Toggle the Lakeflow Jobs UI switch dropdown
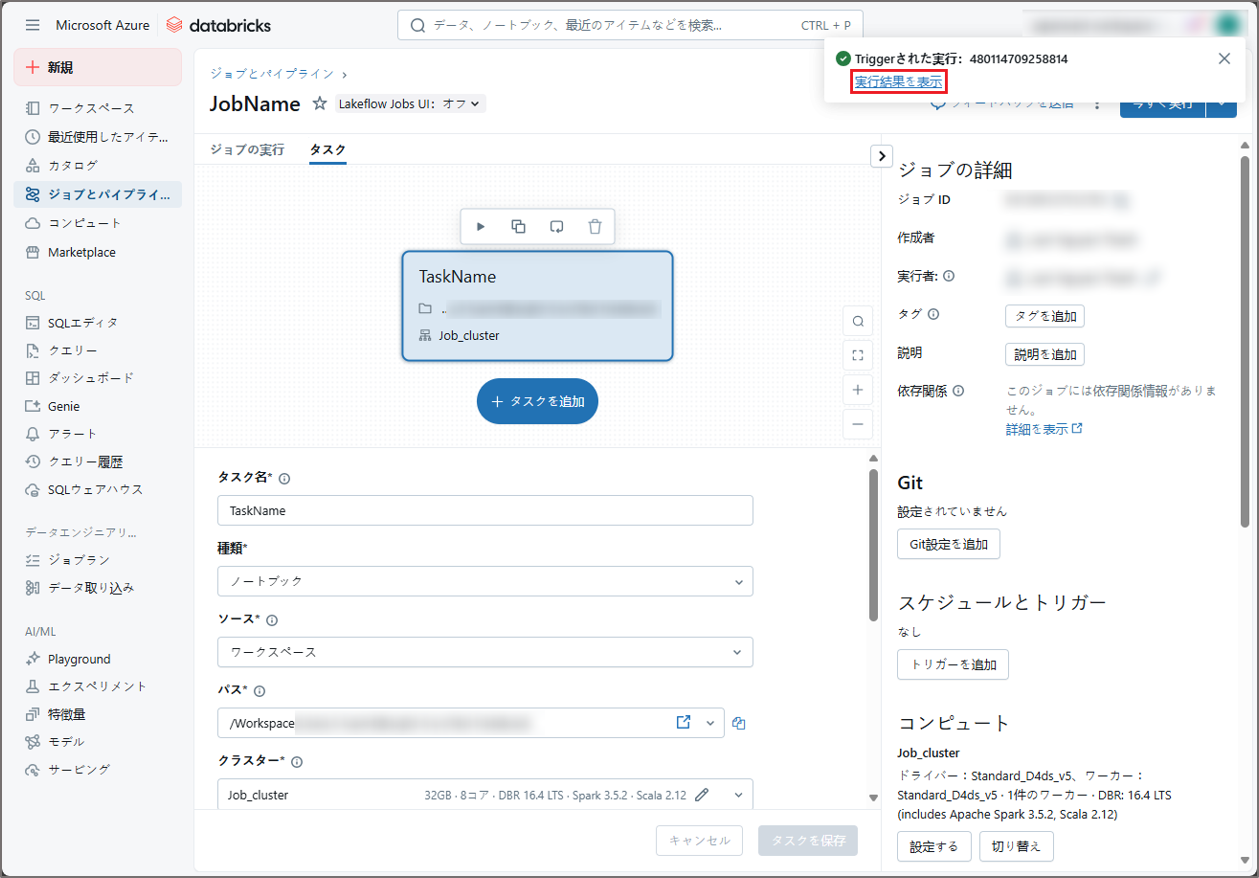This screenshot has height=878, width=1259. (x=409, y=104)
